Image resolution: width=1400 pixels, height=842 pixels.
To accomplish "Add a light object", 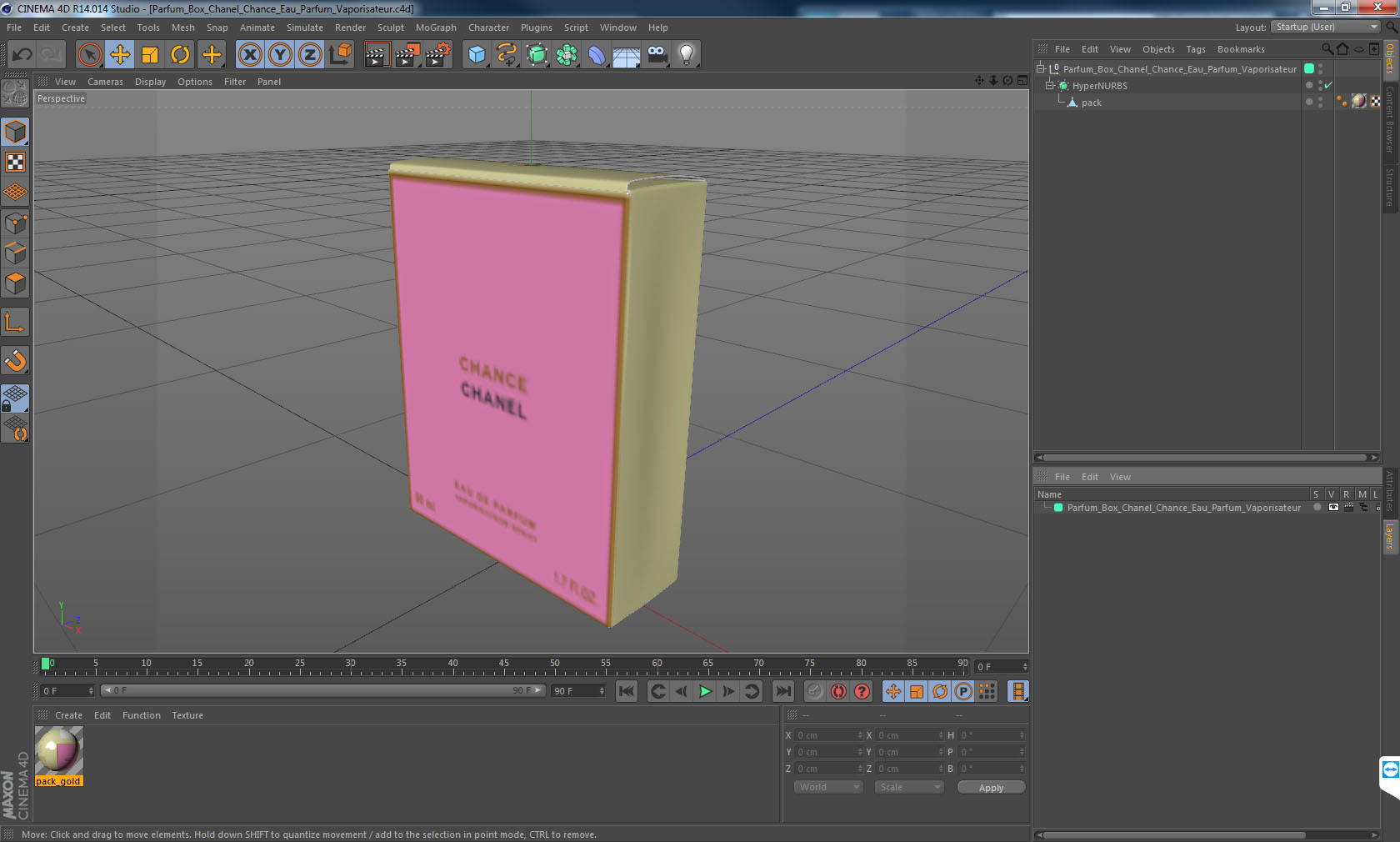I will pyautogui.click(x=686, y=55).
